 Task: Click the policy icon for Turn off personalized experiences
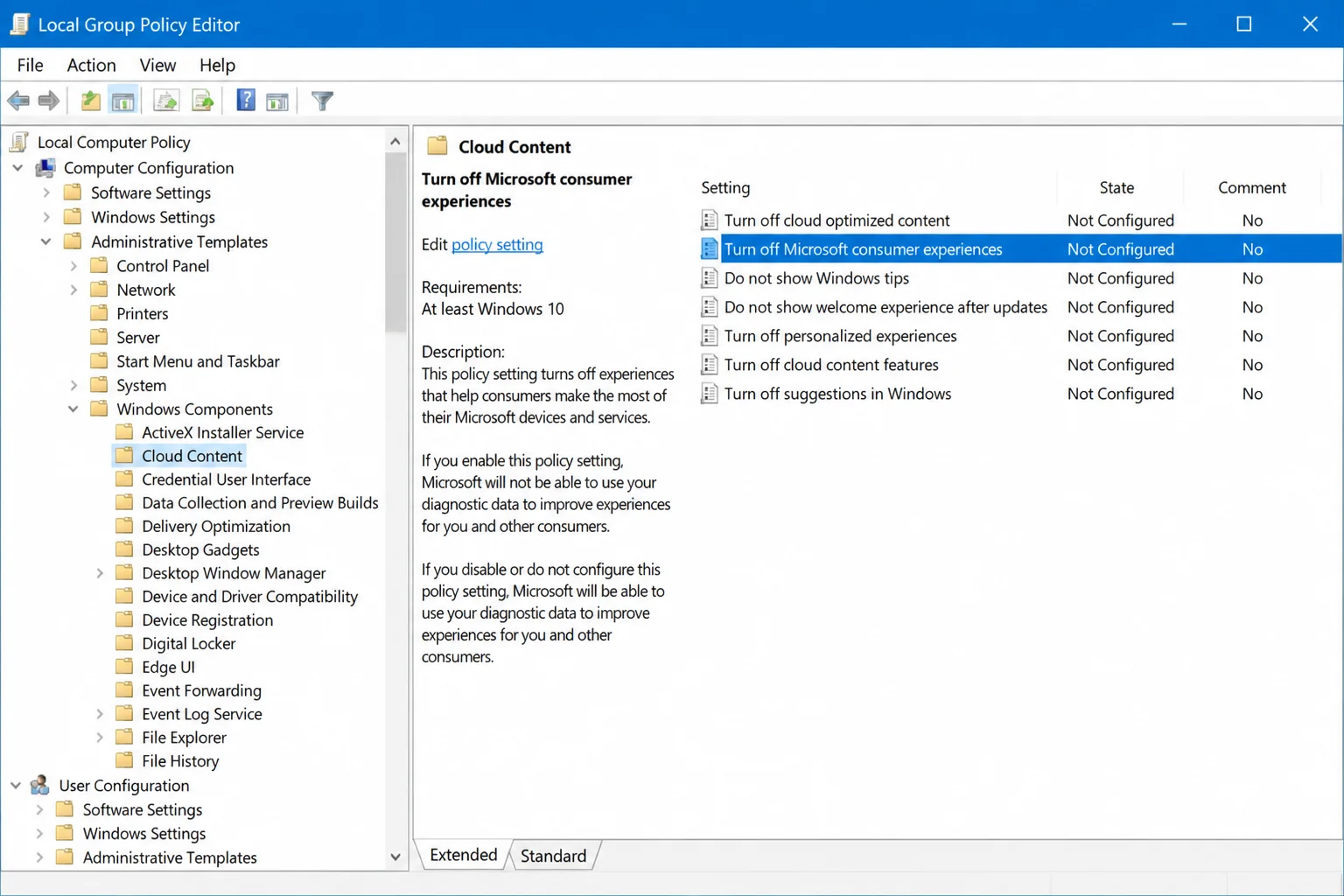click(710, 336)
